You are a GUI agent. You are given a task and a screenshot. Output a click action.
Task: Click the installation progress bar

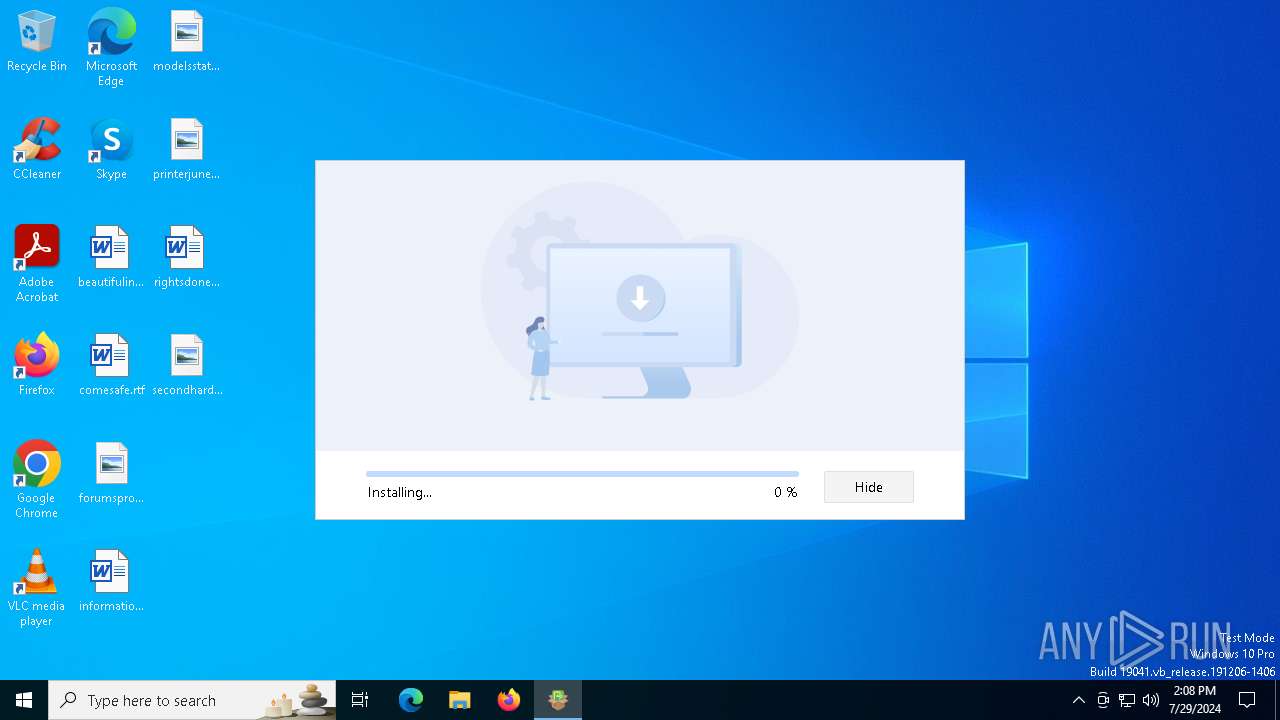[x=582, y=474]
